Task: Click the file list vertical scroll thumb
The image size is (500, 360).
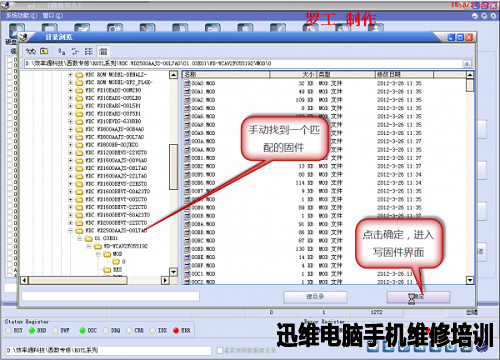Action: point(470,85)
